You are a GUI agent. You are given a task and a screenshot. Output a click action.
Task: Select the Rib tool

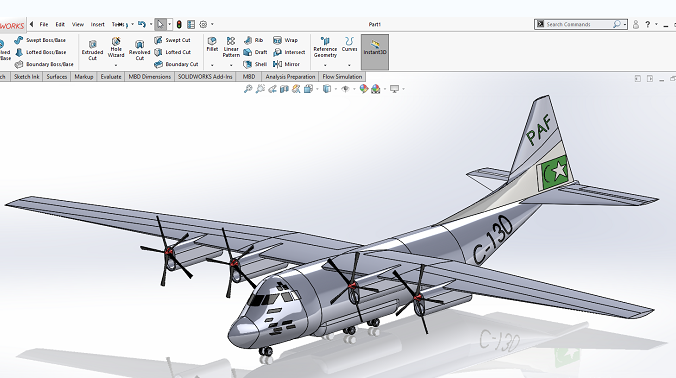click(254, 40)
